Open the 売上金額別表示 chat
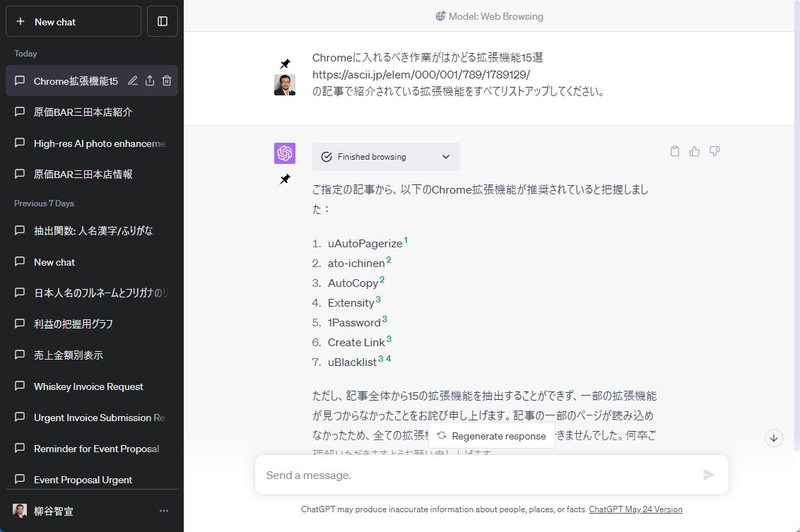This screenshot has height=532, width=800. tap(92, 355)
